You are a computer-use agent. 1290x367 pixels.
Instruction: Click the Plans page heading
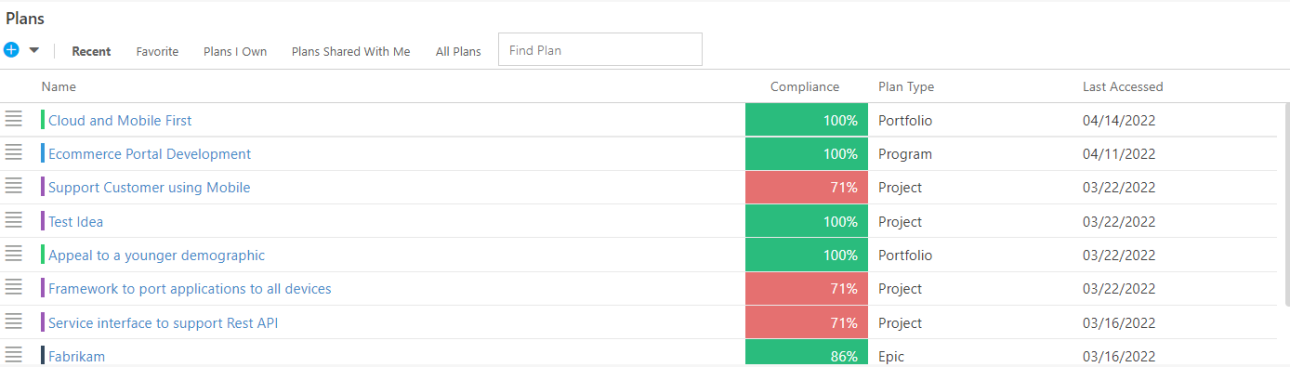pos(25,19)
